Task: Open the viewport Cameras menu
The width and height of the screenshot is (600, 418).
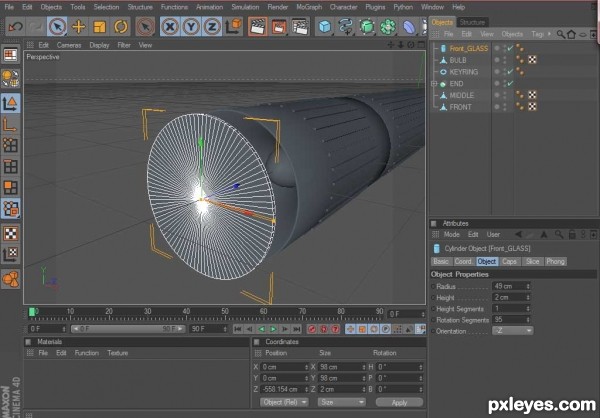Action: pos(69,45)
